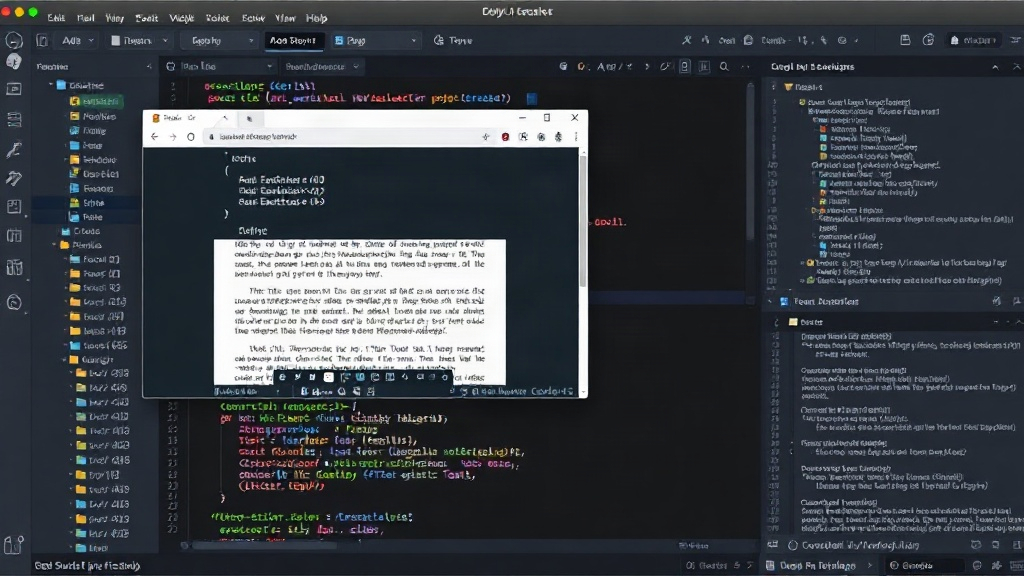Collapse the right panel using its header up chevron

coord(995,67)
